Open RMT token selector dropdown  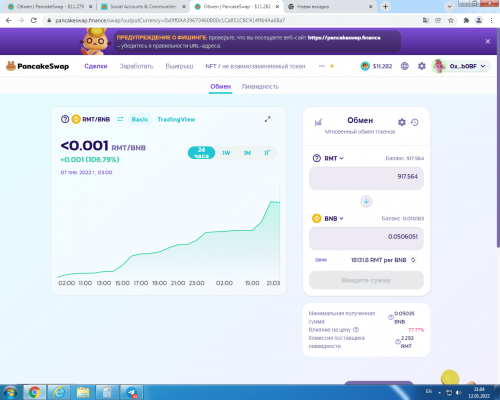pyautogui.click(x=328, y=158)
